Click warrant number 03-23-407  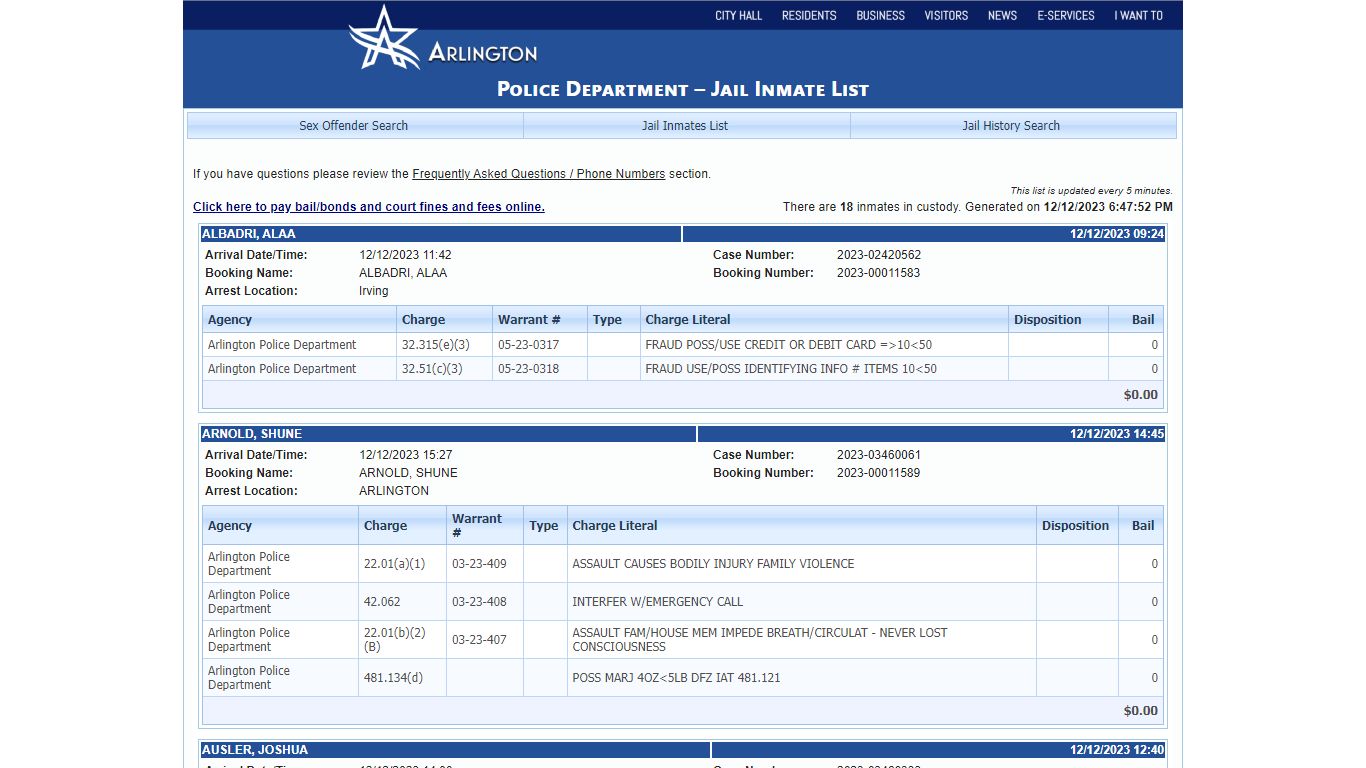[x=479, y=640]
